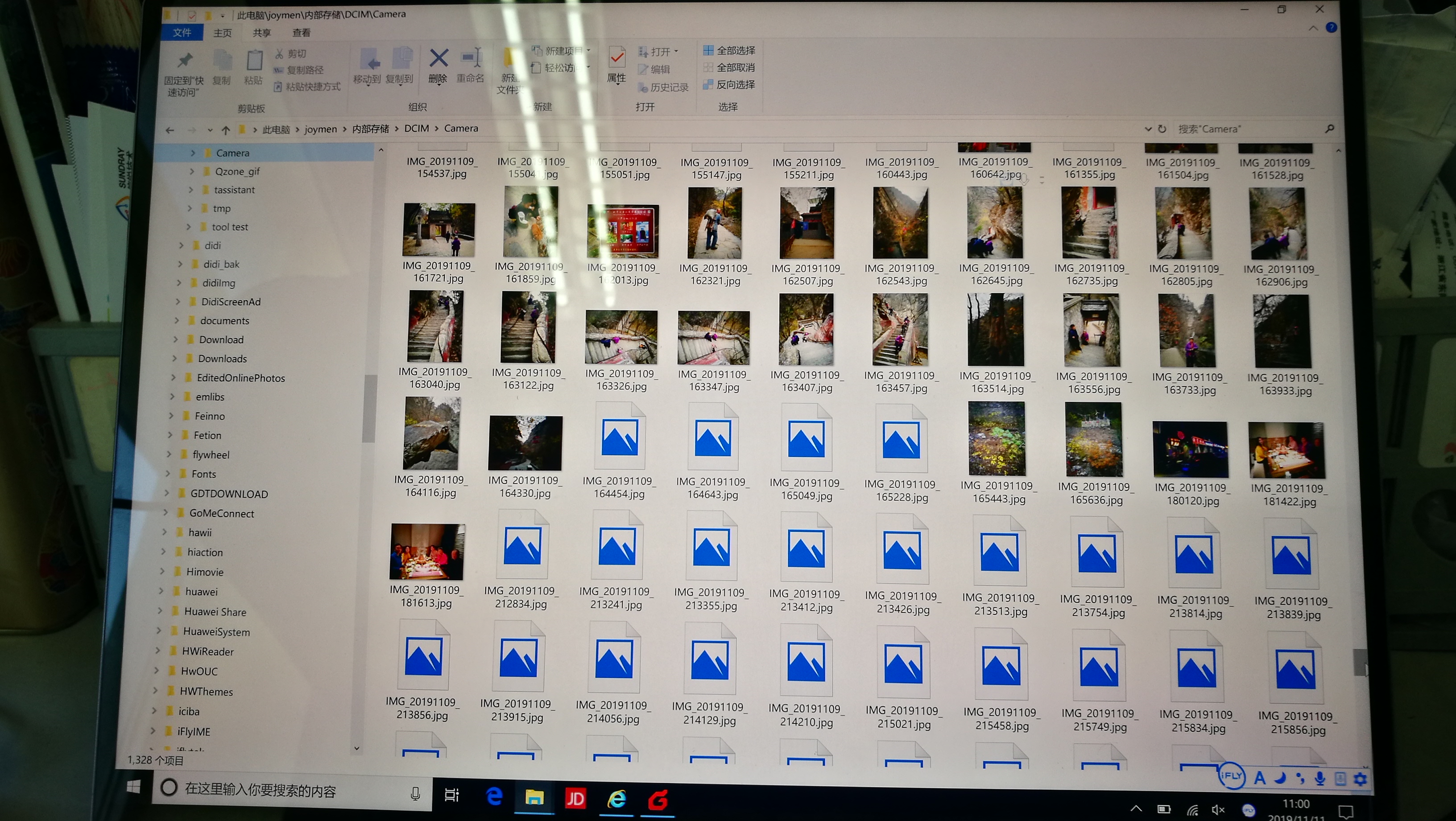
Task: Open the address bar history dropdown
Action: (1148, 129)
